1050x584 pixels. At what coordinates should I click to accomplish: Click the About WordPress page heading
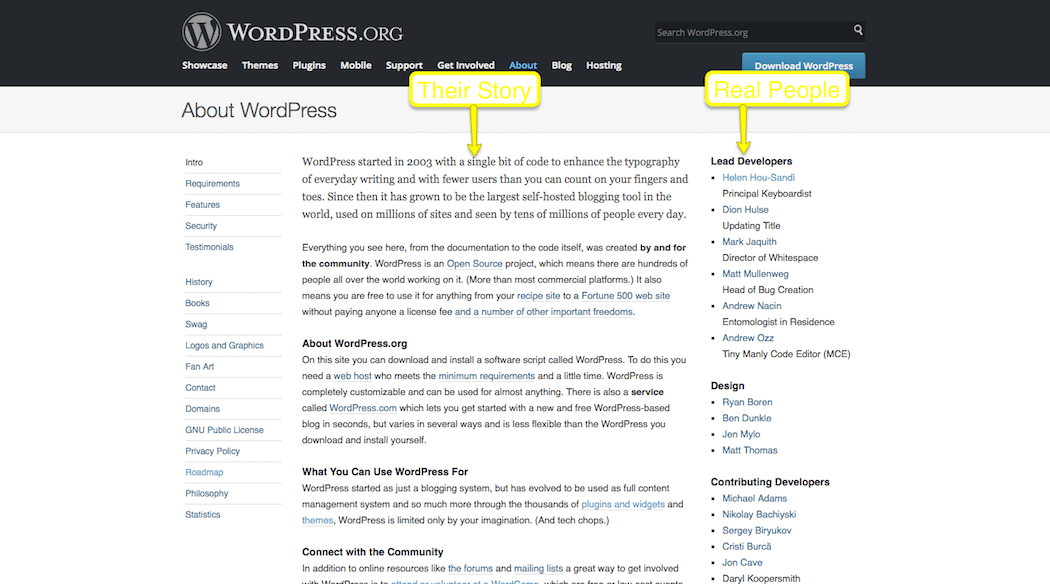(x=259, y=111)
